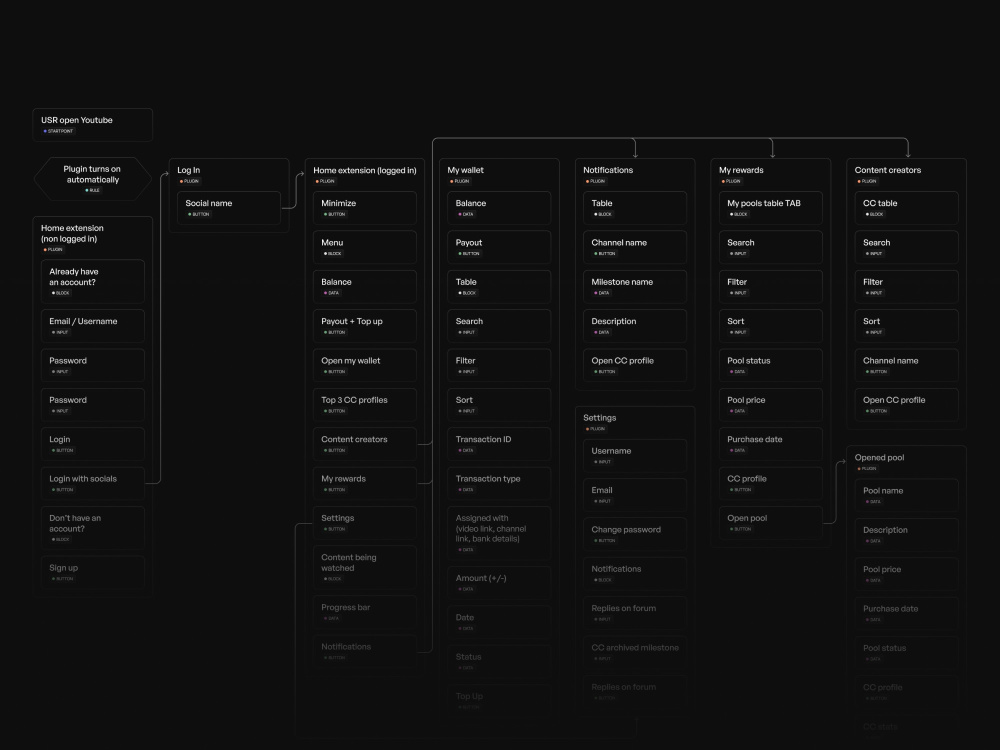Select the 'Change password' card
Image resolution: width=1000 pixels, height=750 pixels.
click(635, 534)
